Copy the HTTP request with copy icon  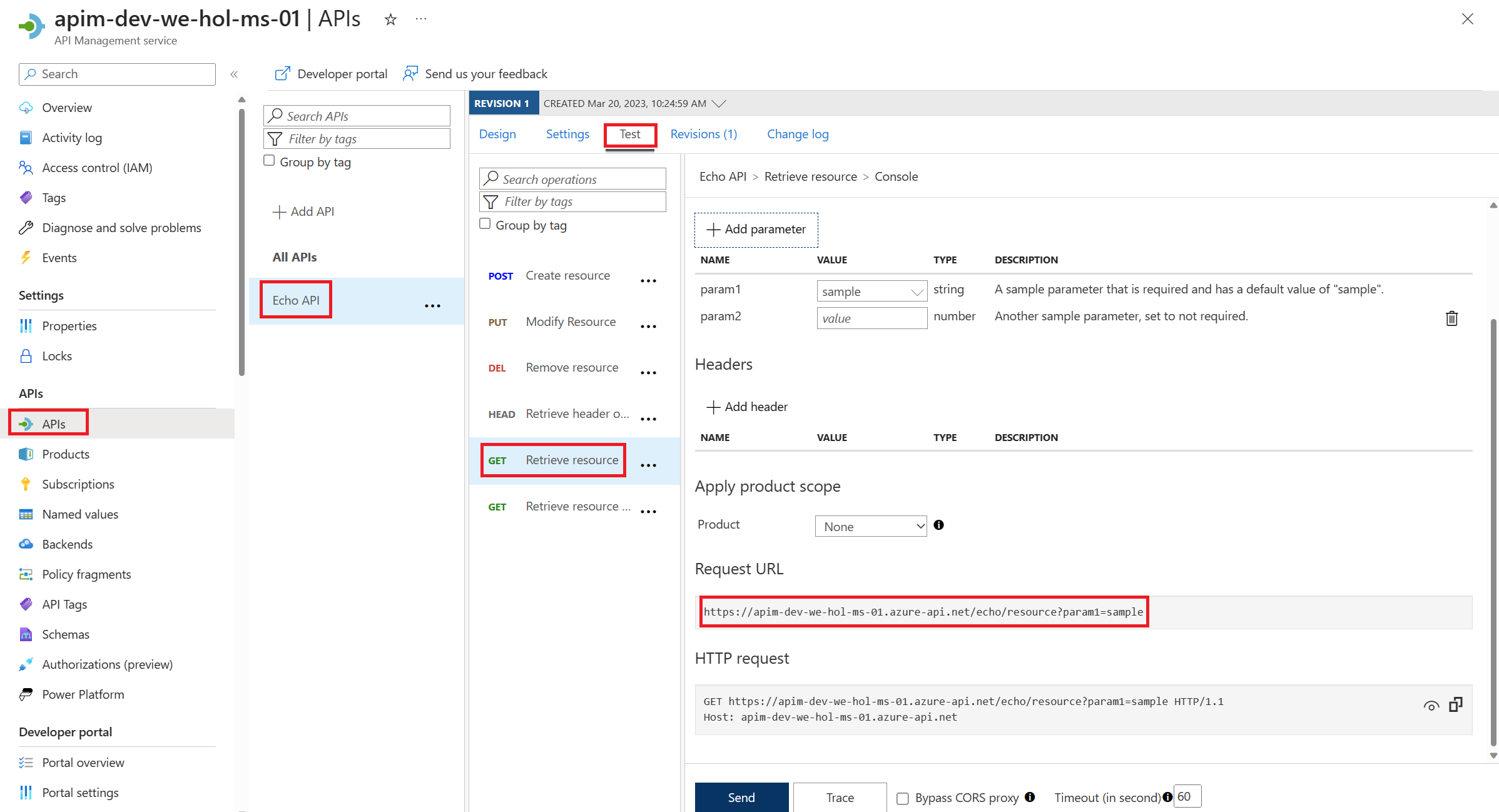pyautogui.click(x=1456, y=704)
